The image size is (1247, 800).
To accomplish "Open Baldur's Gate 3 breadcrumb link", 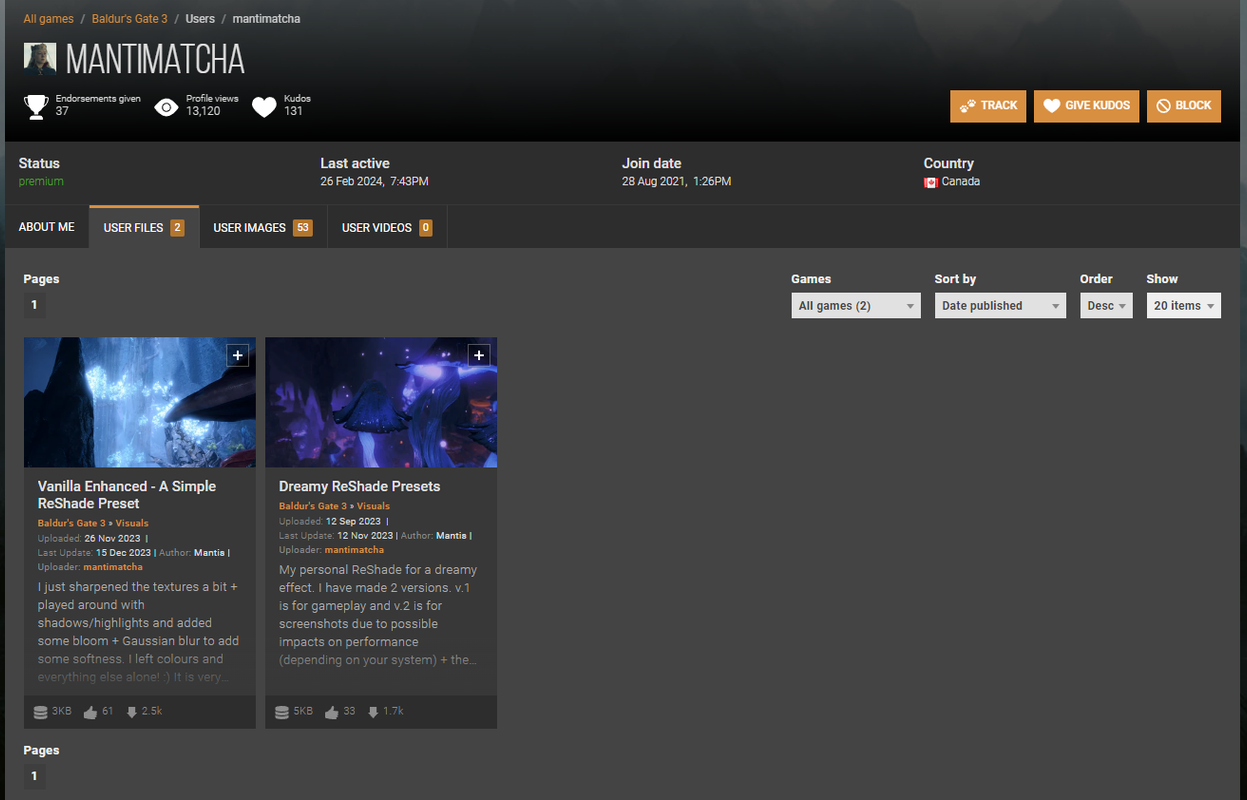I will pyautogui.click(x=130, y=19).
